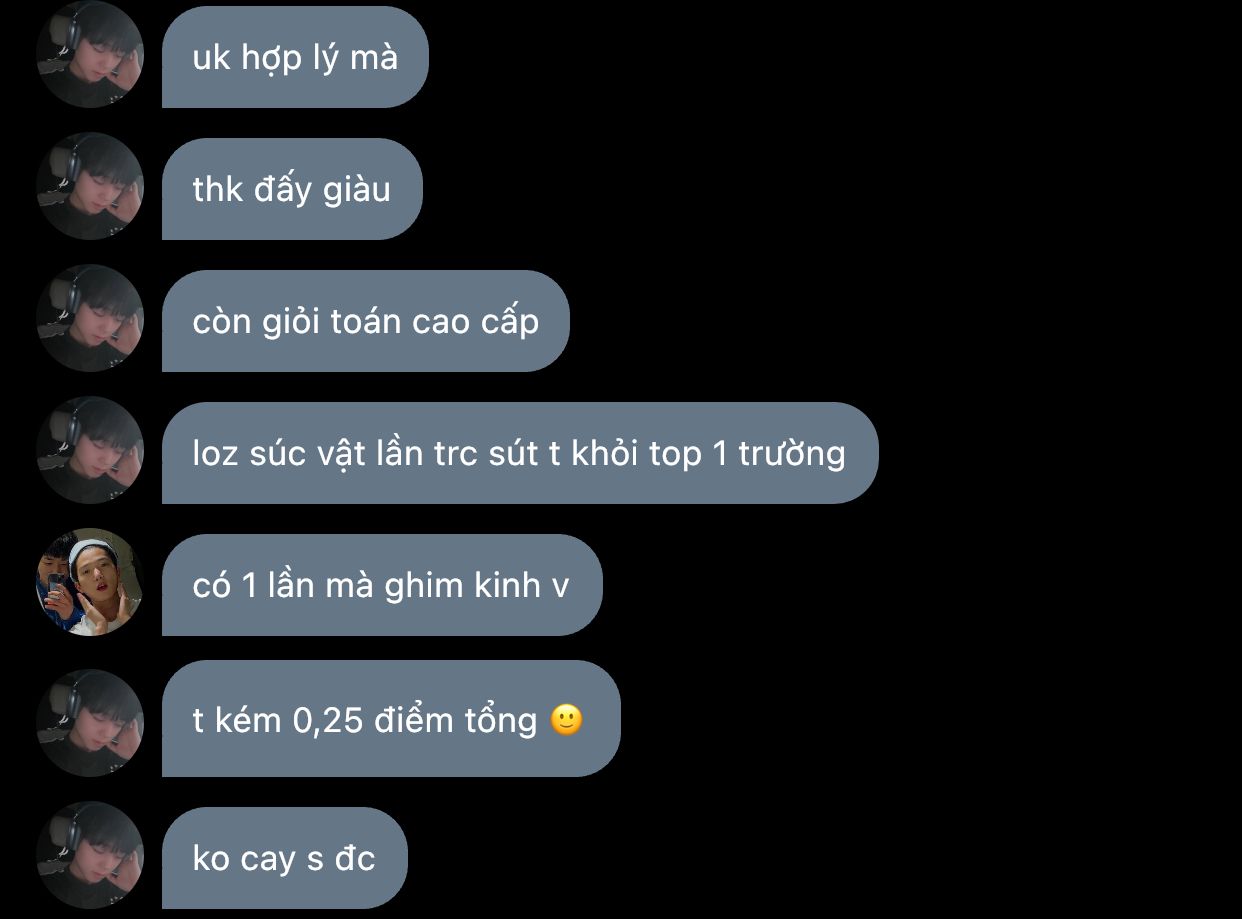This screenshot has height=919, width=1242.
Task: Open avatar beside "uk hợp lý mà"
Action: [90, 55]
